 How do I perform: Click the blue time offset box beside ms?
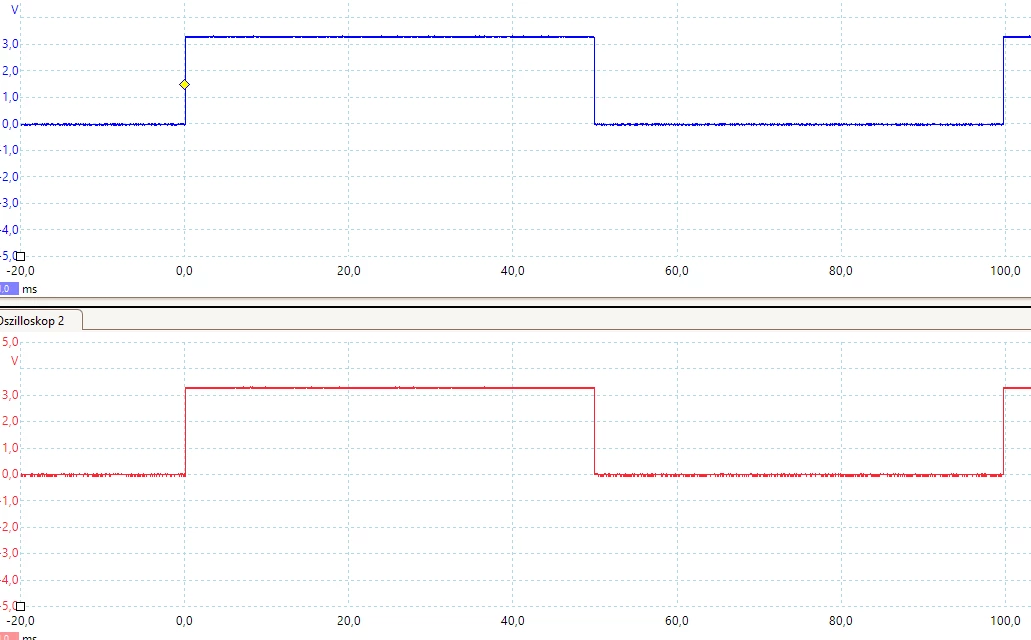tap(9, 289)
